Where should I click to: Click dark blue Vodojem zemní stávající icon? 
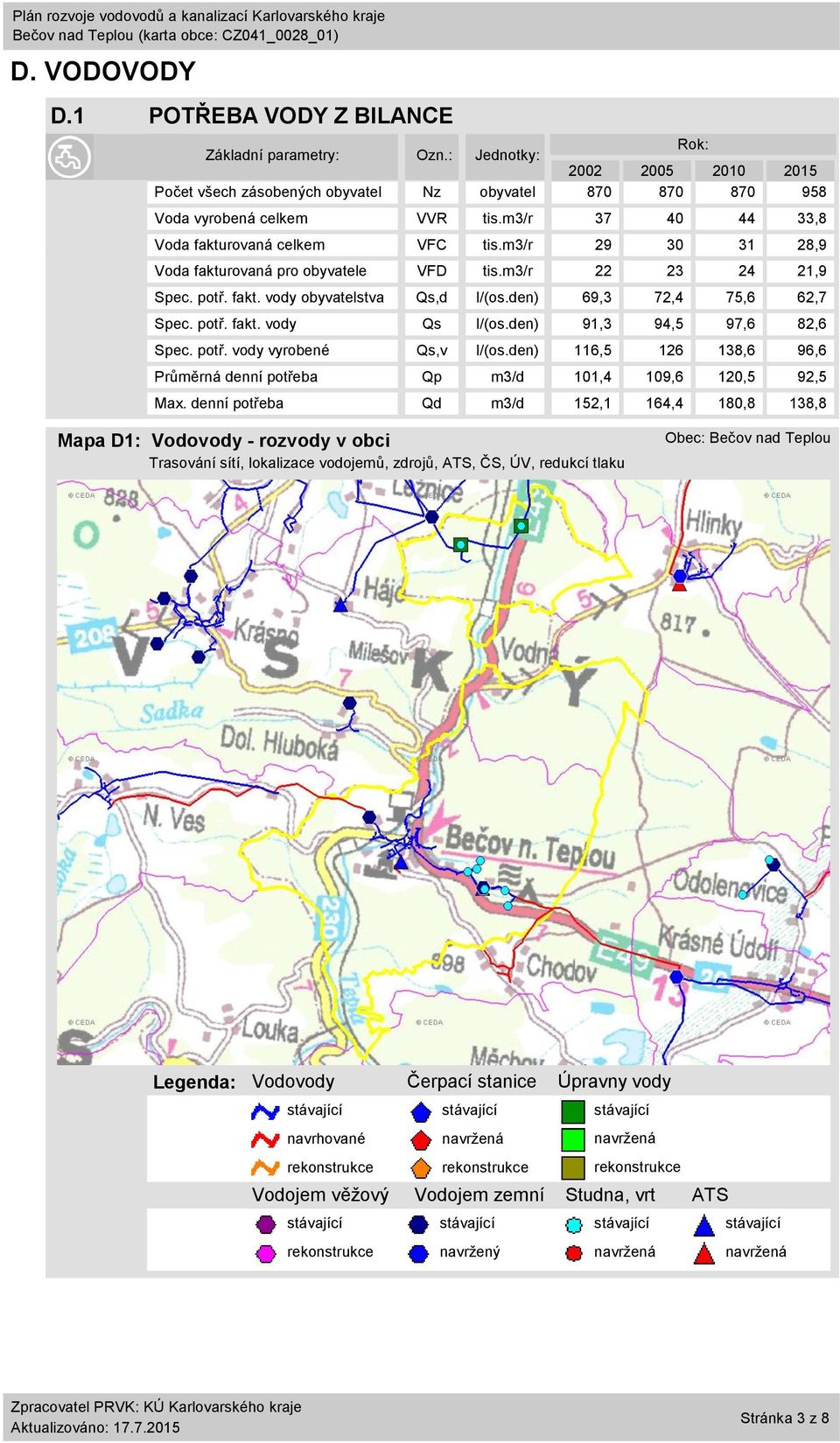419,1224
